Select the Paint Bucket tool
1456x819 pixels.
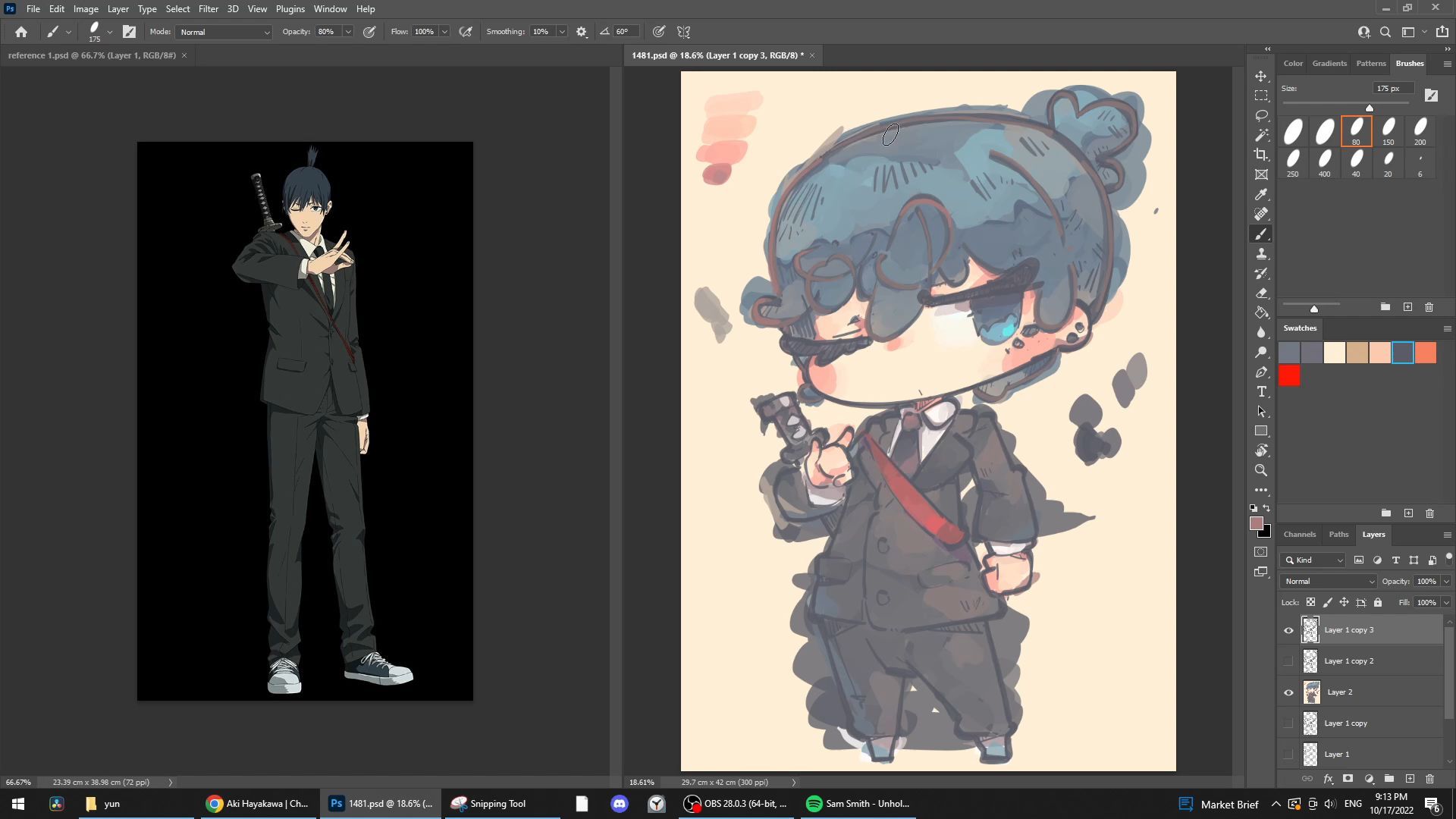(1261, 313)
